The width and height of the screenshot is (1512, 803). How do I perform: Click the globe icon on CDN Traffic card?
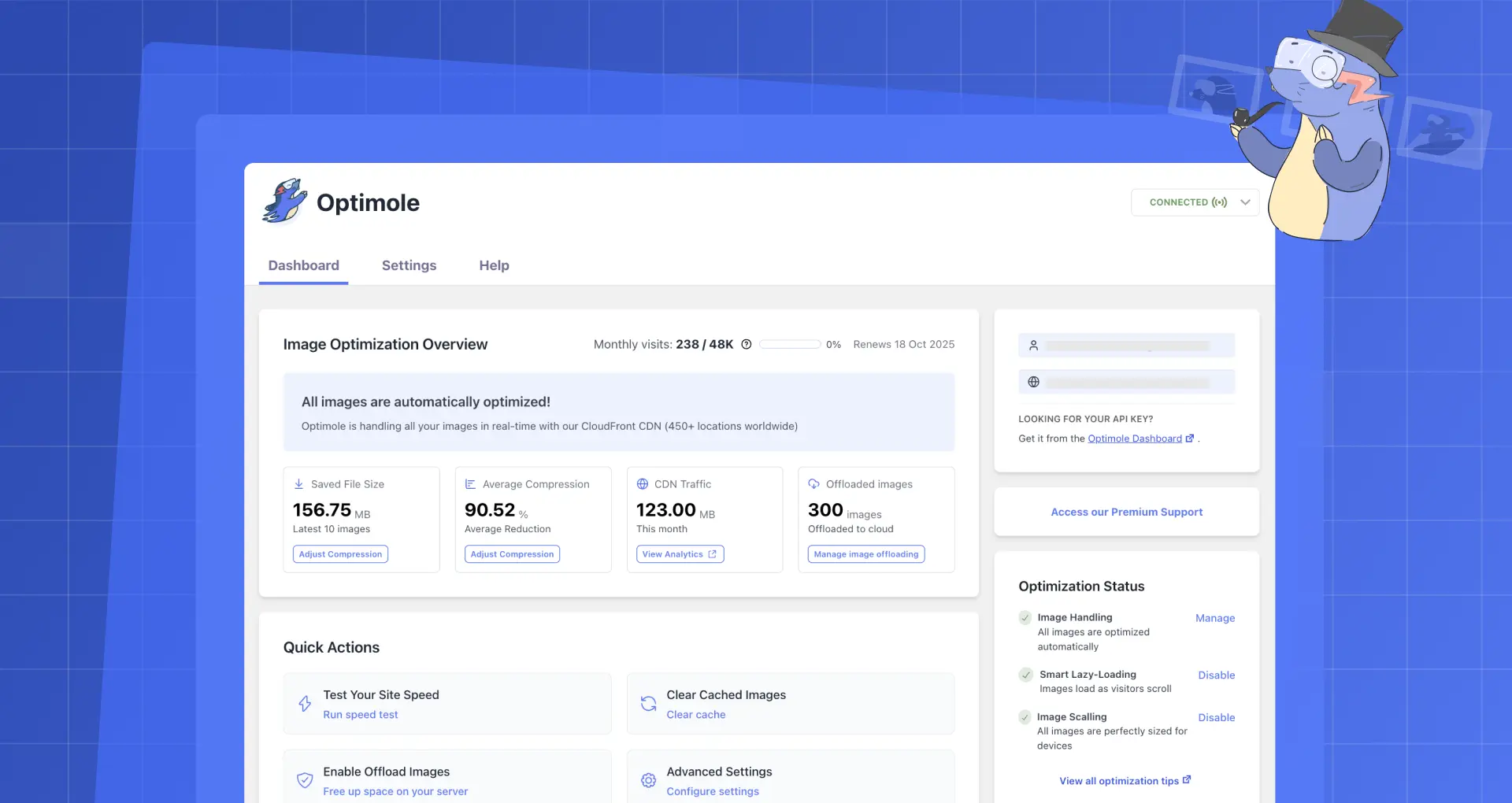(x=644, y=483)
